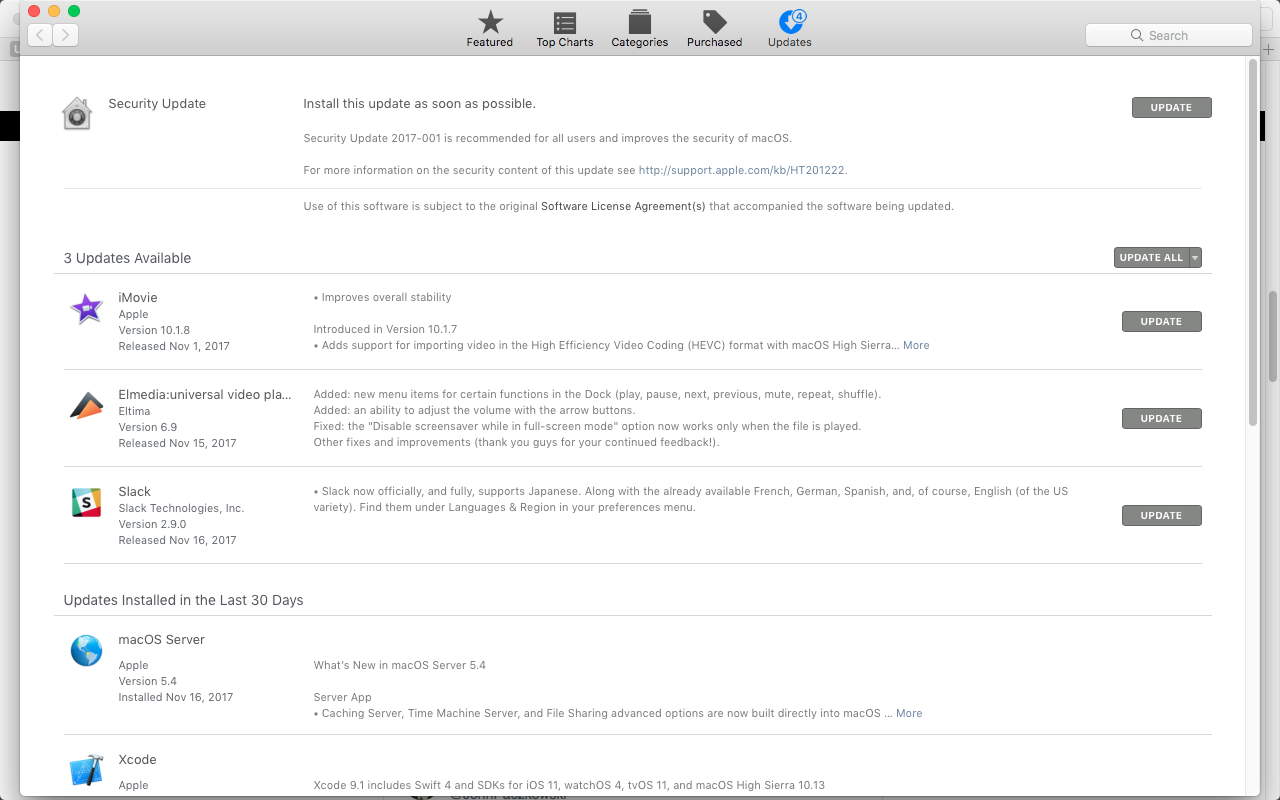Open the Updates icon with badge 4
The image size is (1280, 800).
click(791, 21)
